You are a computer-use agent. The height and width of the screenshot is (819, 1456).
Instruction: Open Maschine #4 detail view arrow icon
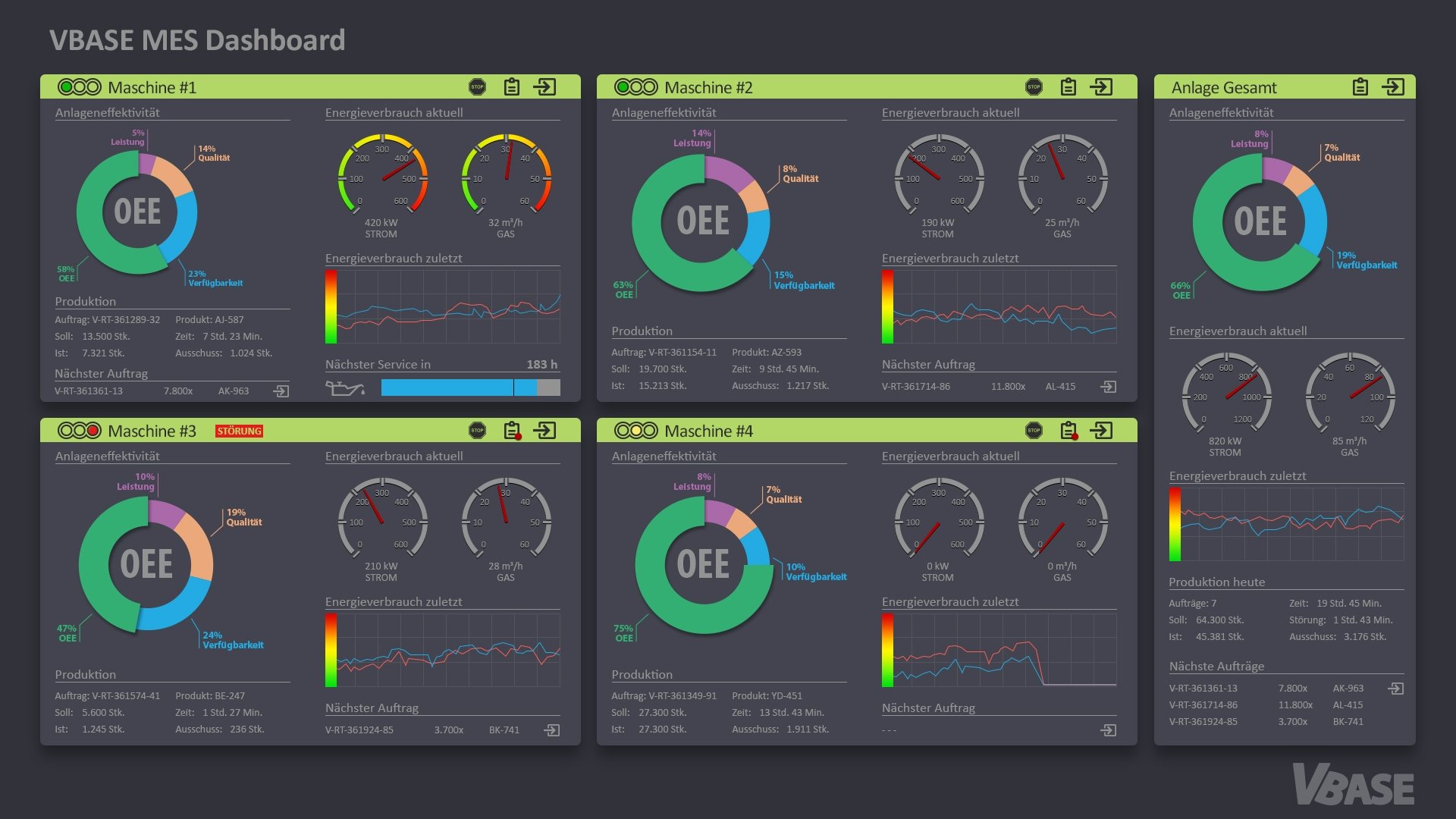point(1101,431)
